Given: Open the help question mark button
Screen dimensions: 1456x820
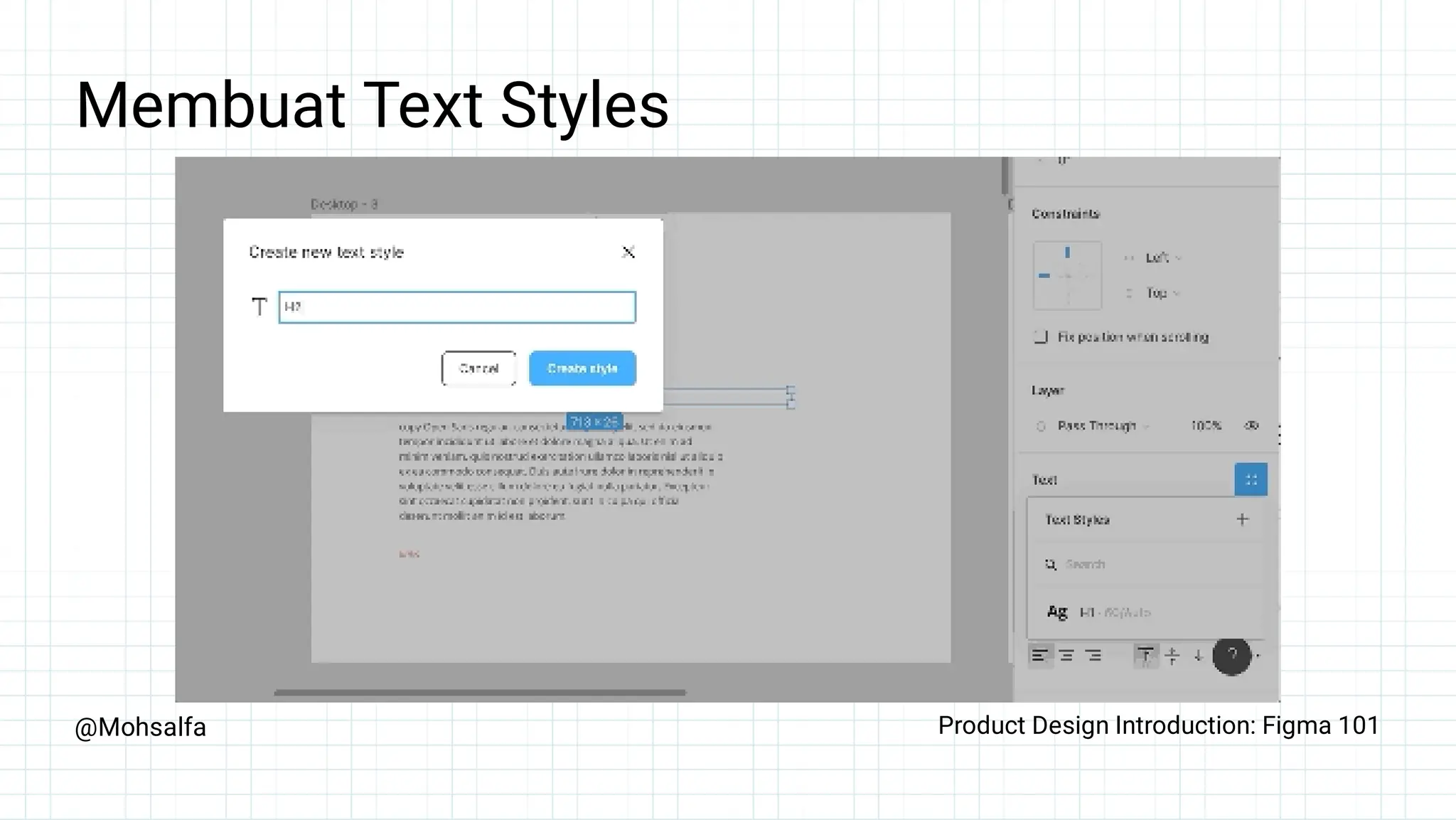Looking at the screenshot, I should [1231, 656].
